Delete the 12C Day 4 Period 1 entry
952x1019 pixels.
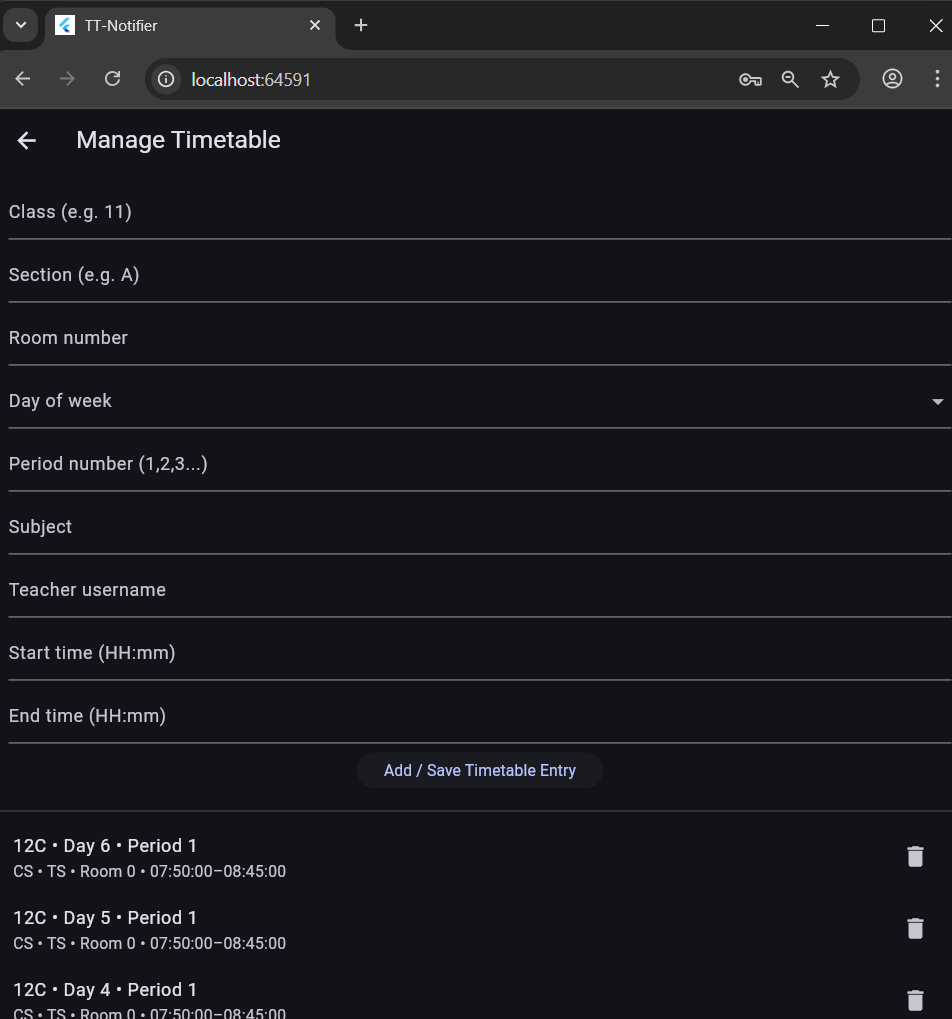point(914,1000)
